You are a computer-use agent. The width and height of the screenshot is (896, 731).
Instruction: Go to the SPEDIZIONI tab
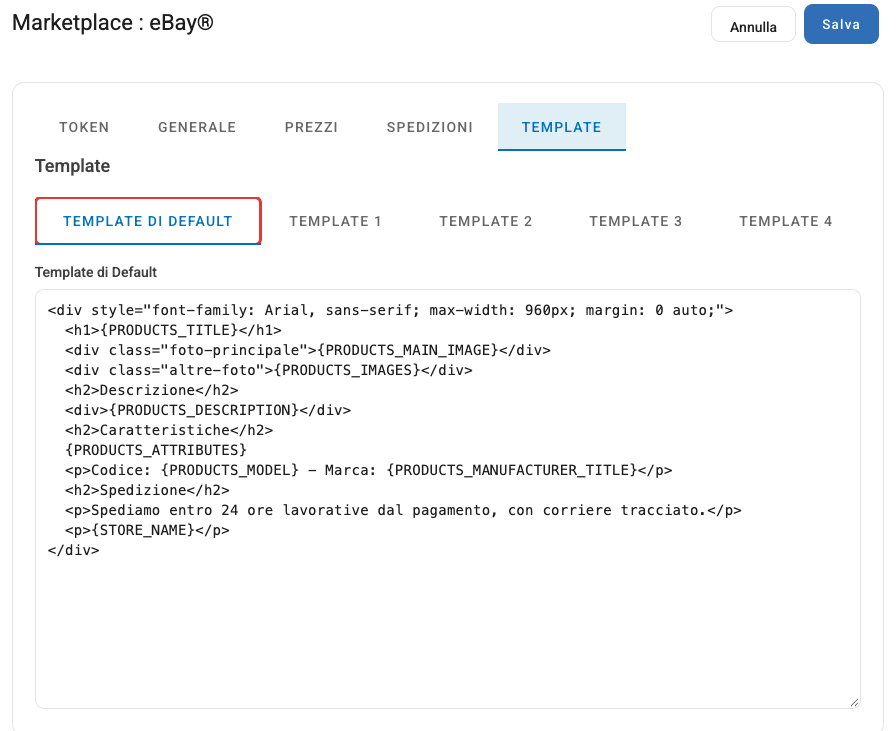430,127
